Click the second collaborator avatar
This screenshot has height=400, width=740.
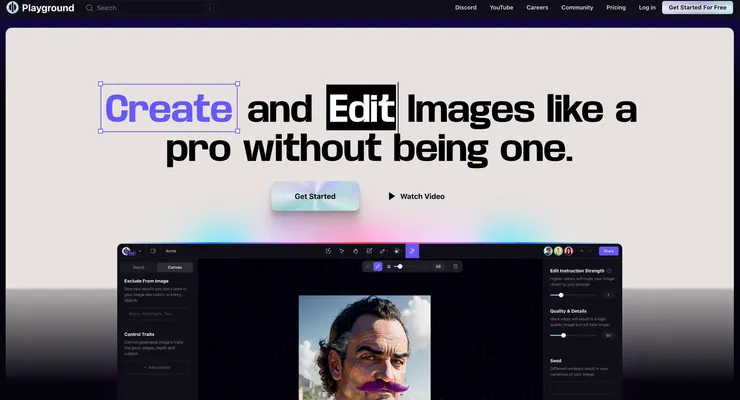[x=558, y=251]
